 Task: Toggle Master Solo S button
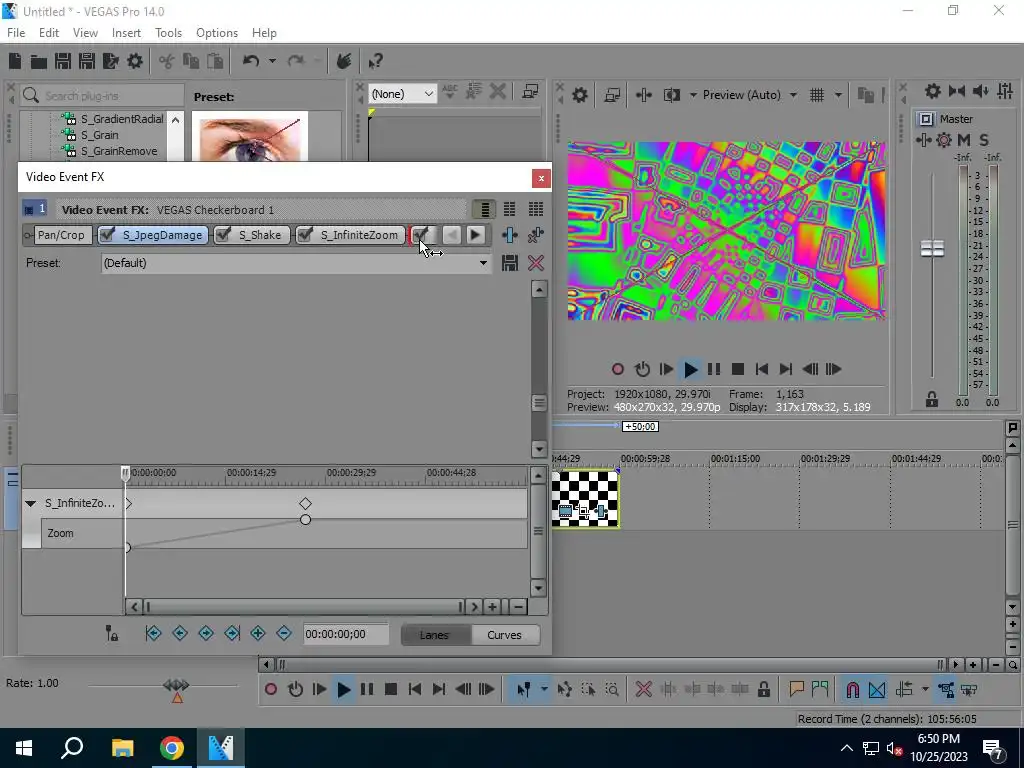tap(984, 140)
